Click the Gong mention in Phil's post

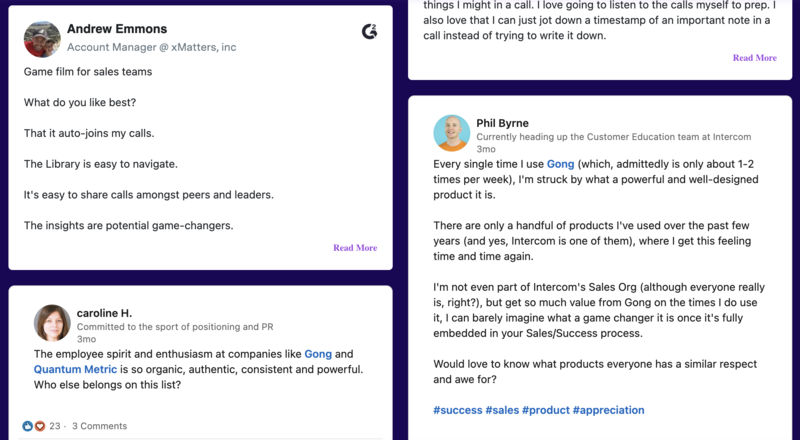pos(560,163)
